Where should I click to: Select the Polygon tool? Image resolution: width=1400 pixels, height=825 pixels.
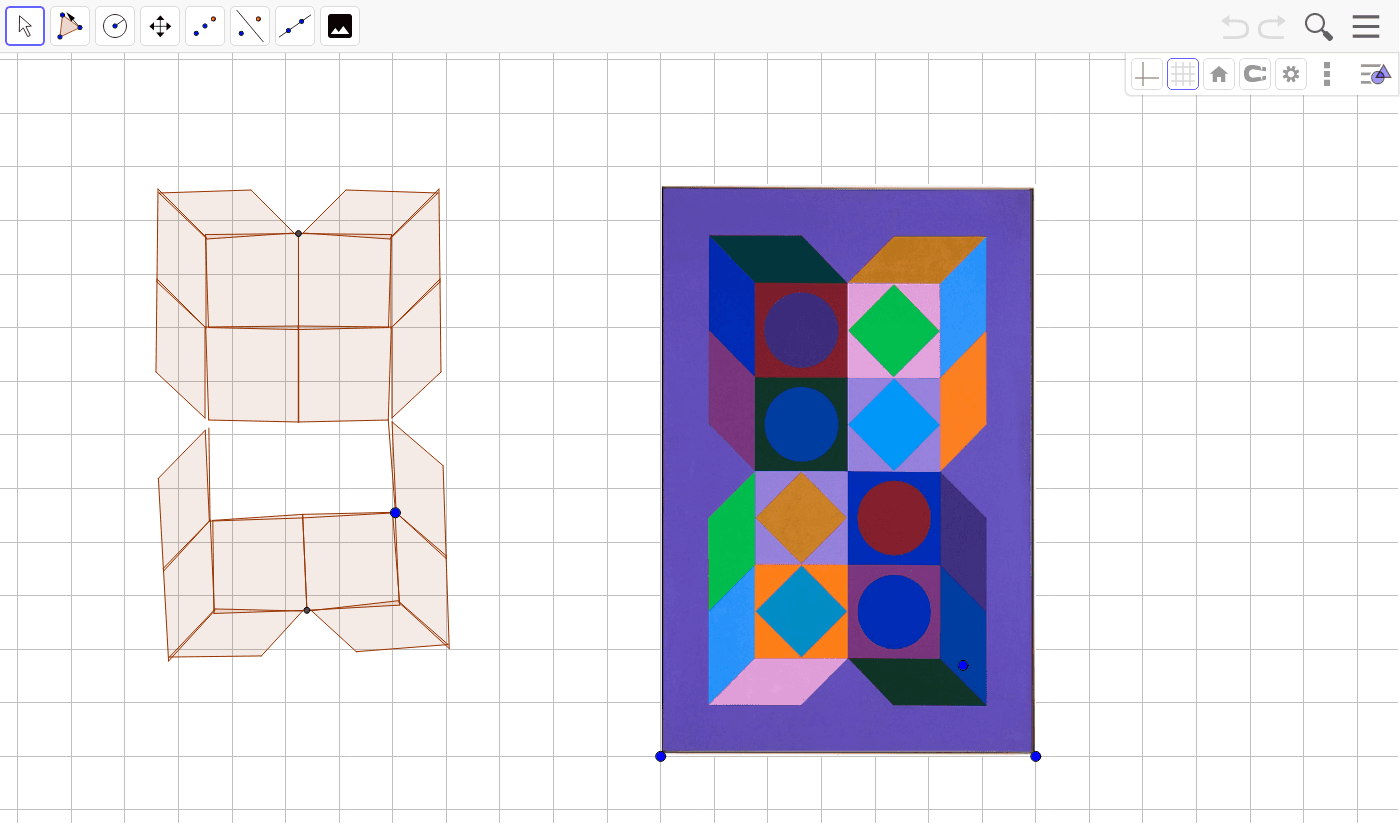[70, 26]
